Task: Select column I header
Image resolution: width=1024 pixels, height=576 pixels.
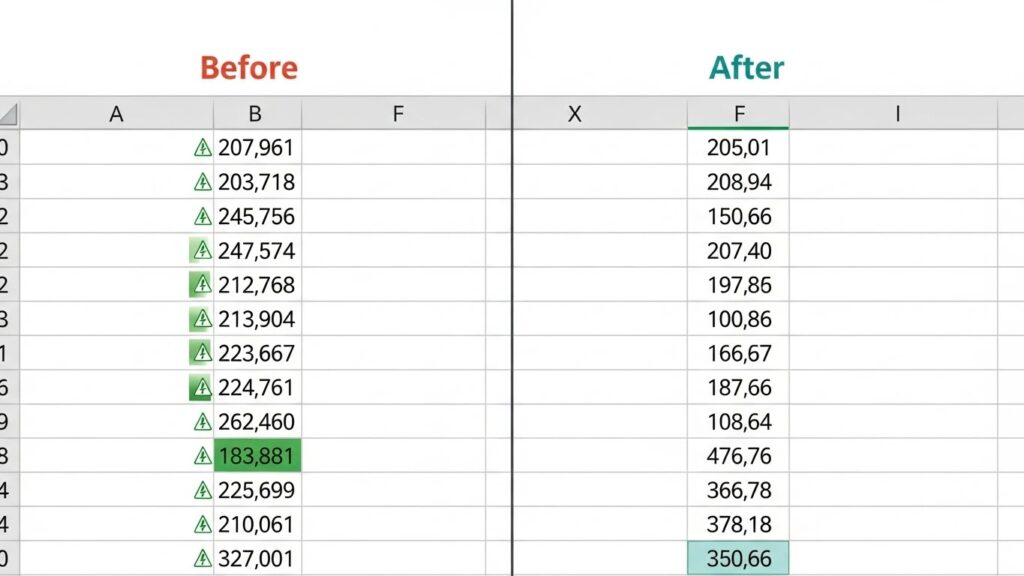Action: (897, 114)
